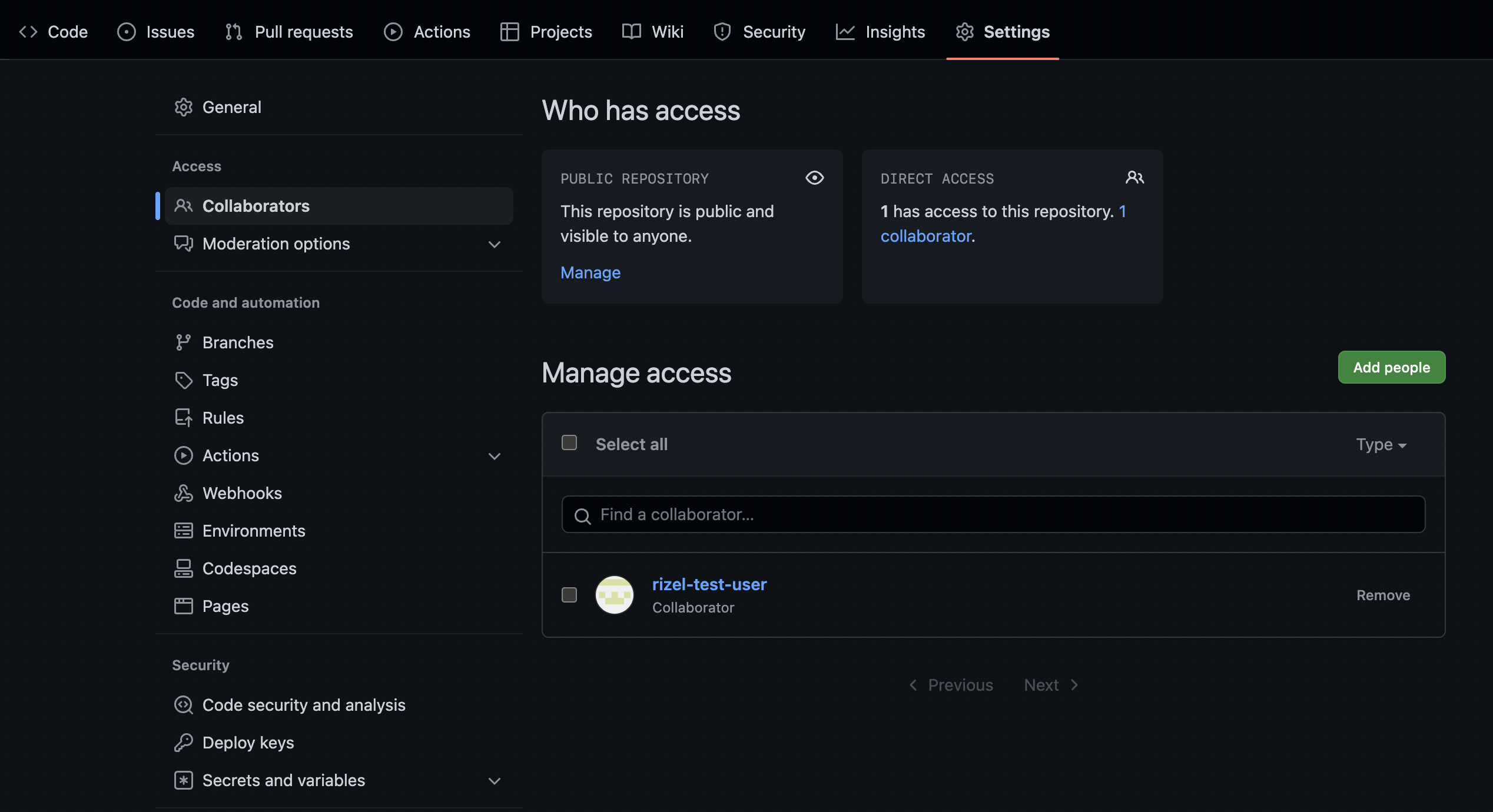
Task: Click the Security shield icon in top navigation
Action: (x=722, y=32)
